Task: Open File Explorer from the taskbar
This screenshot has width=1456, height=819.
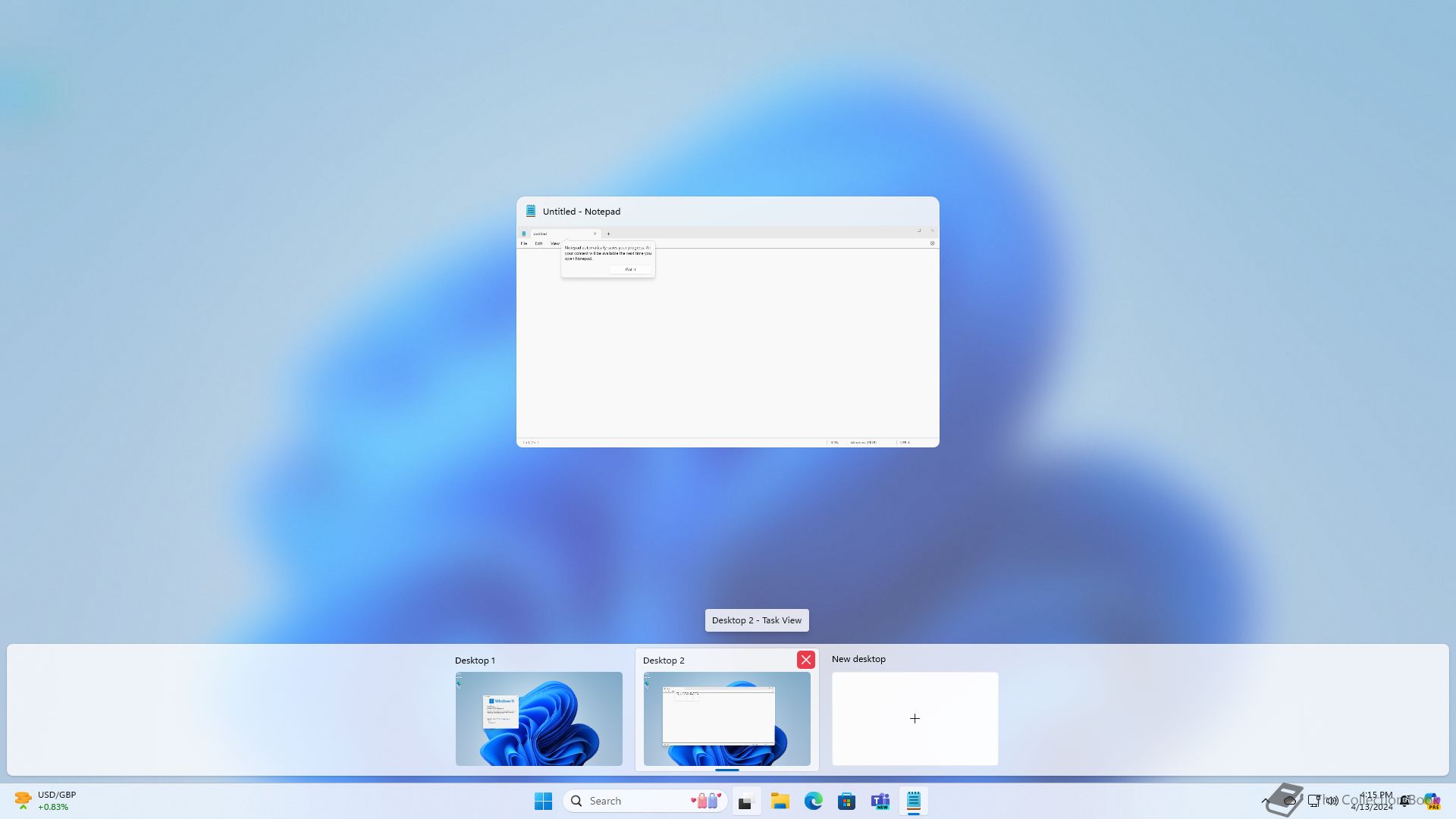Action: click(780, 801)
